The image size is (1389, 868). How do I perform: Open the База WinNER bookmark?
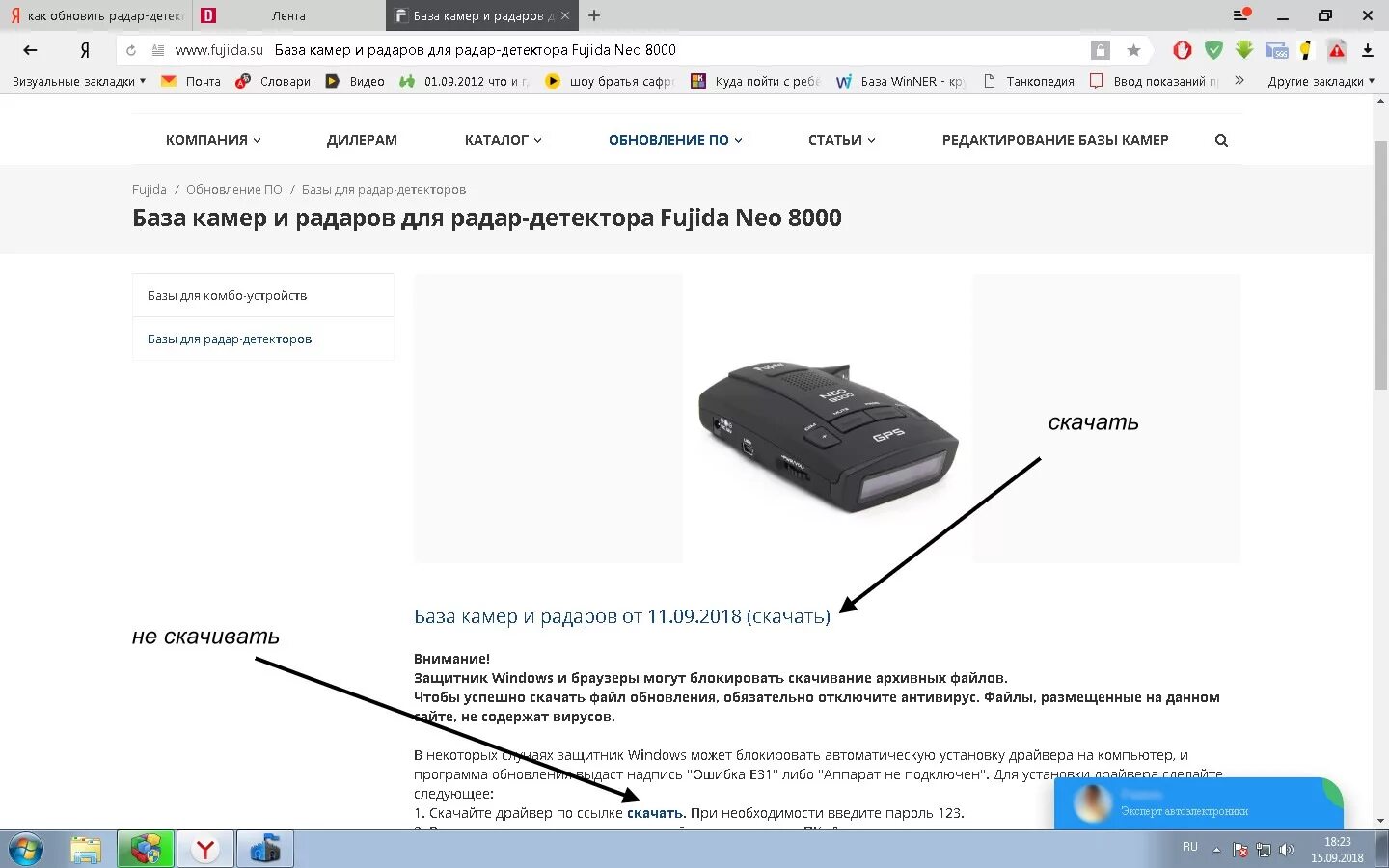[x=901, y=81]
